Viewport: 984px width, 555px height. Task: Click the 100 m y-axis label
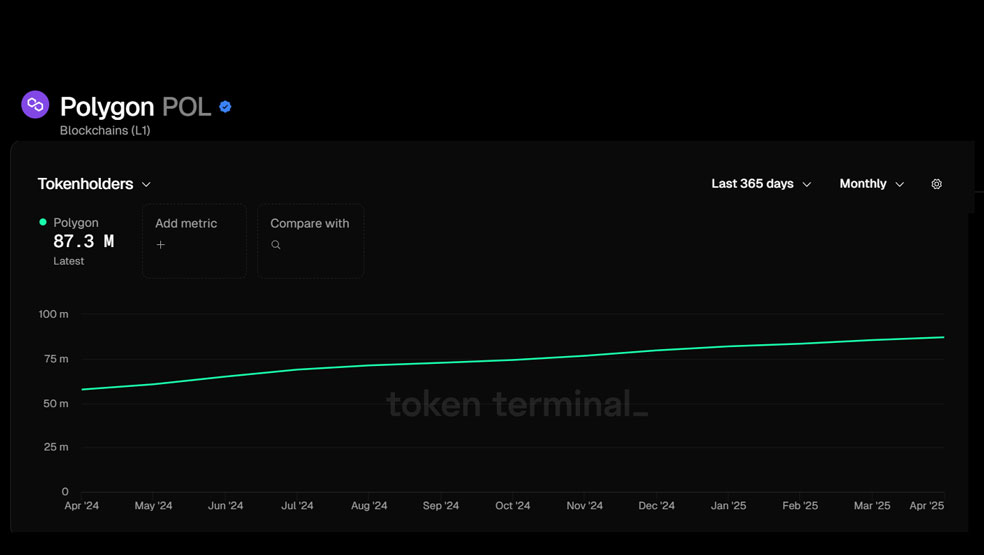coord(53,314)
